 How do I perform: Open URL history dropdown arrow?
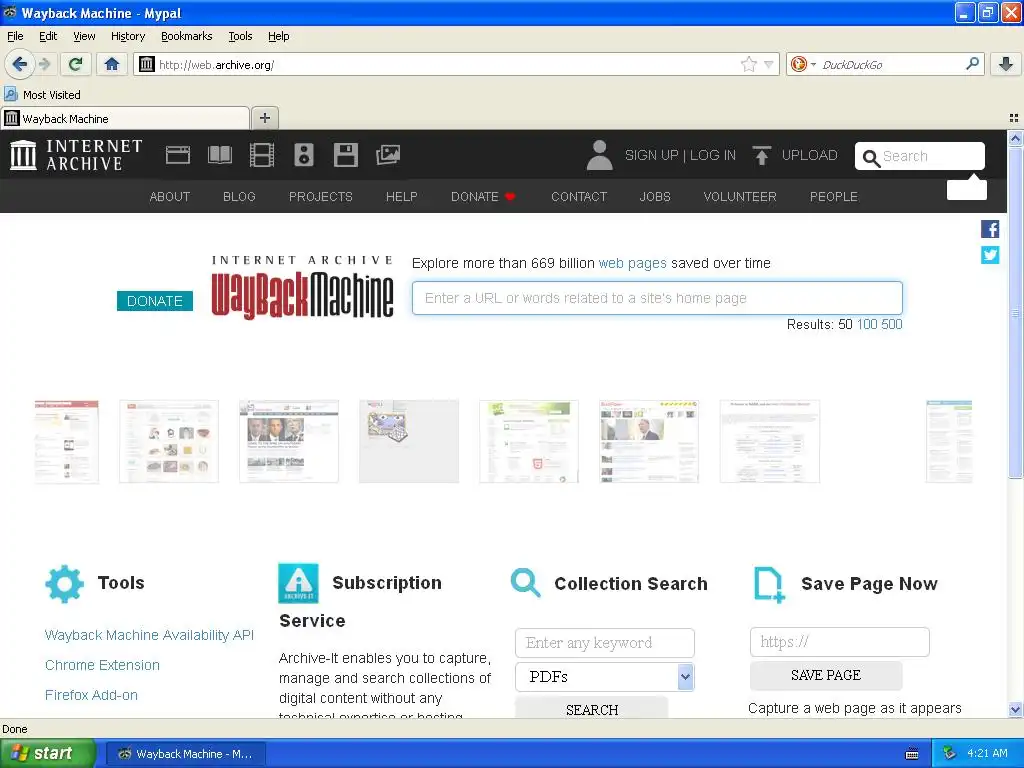pos(769,64)
